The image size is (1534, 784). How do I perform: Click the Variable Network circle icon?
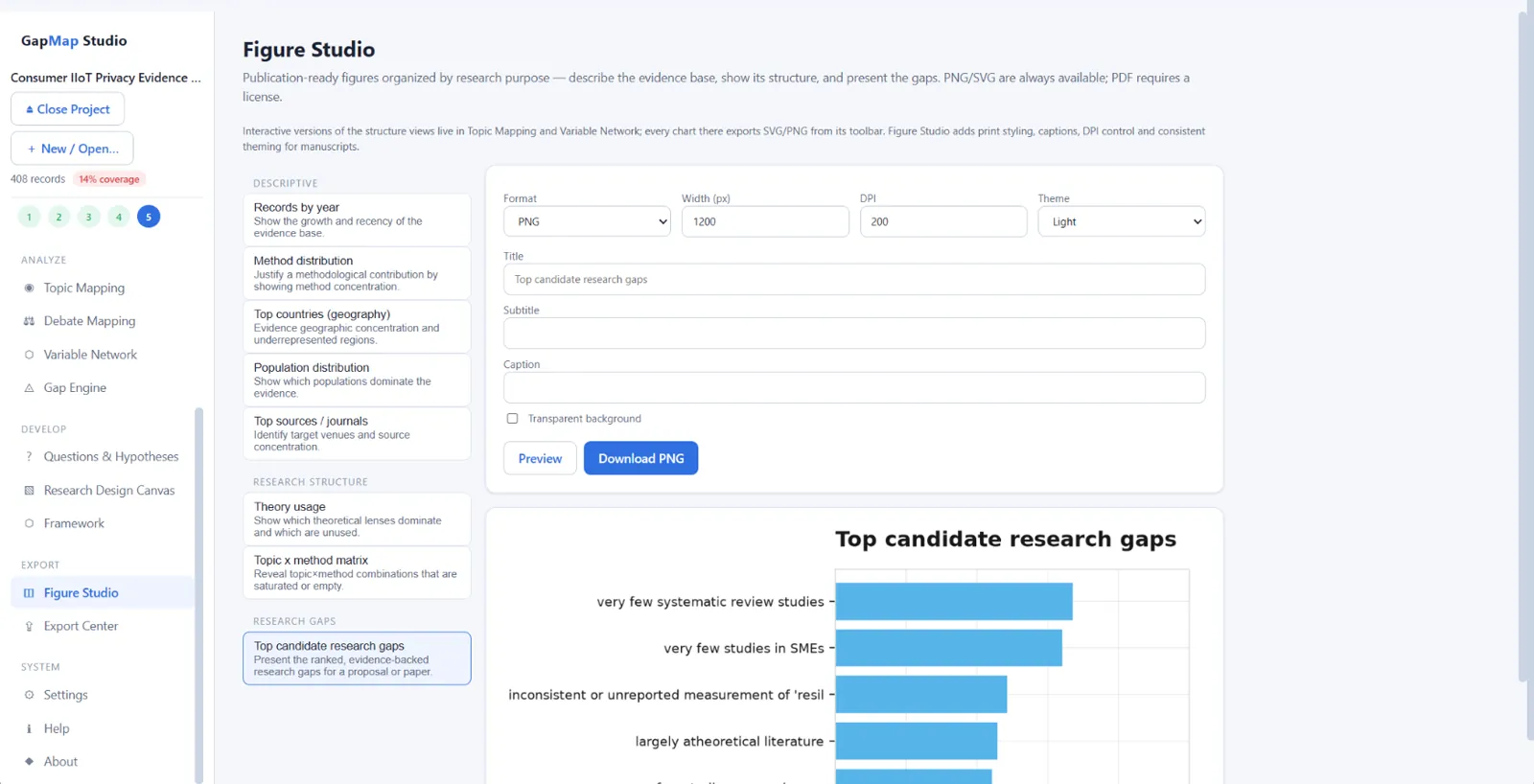coord(29,355)
